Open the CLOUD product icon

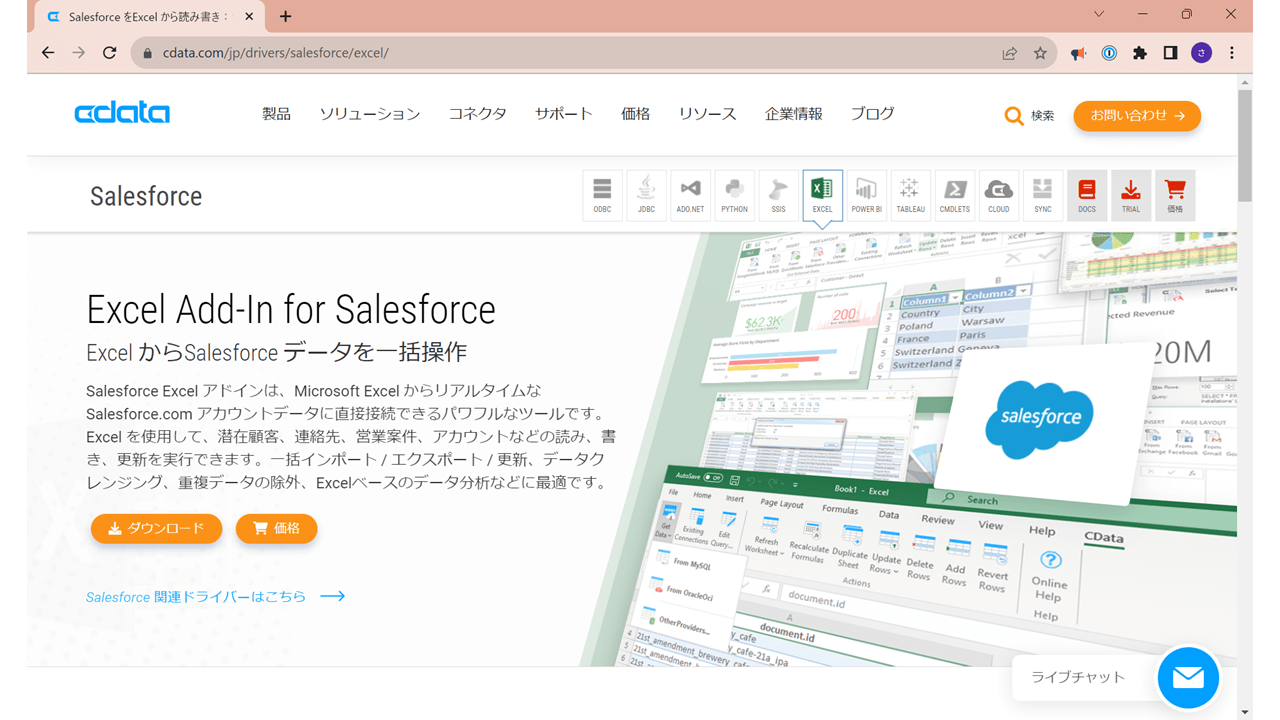click(x=998, y=195)
